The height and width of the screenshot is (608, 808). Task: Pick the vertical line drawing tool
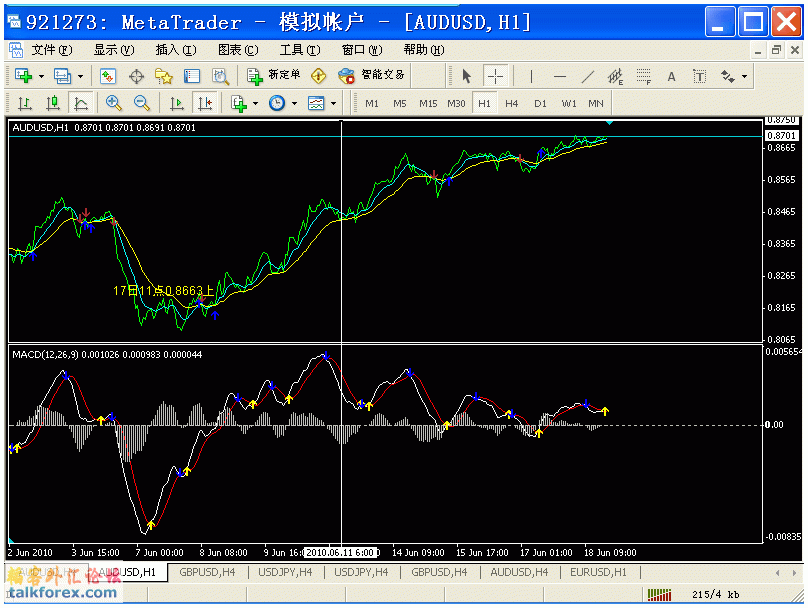[x=531, y=76]
